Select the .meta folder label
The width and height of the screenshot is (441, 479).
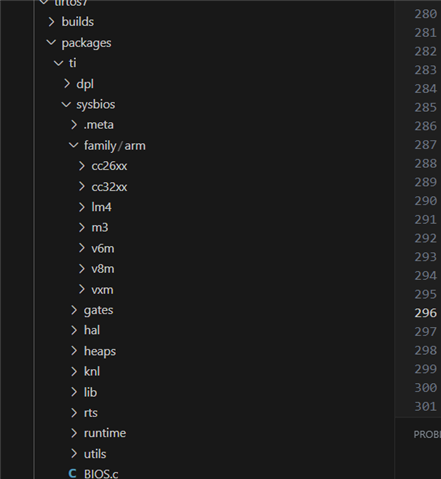pyautogui.click(x=99, y=125)
